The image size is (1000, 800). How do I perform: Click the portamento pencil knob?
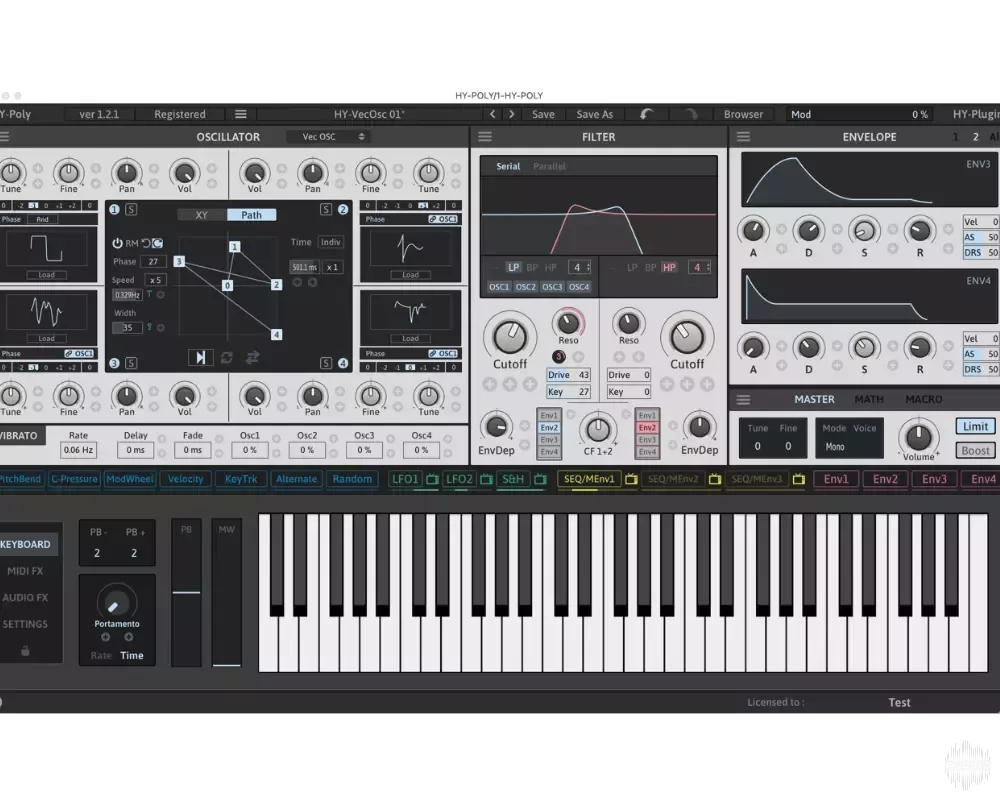(x=116, y=603)
